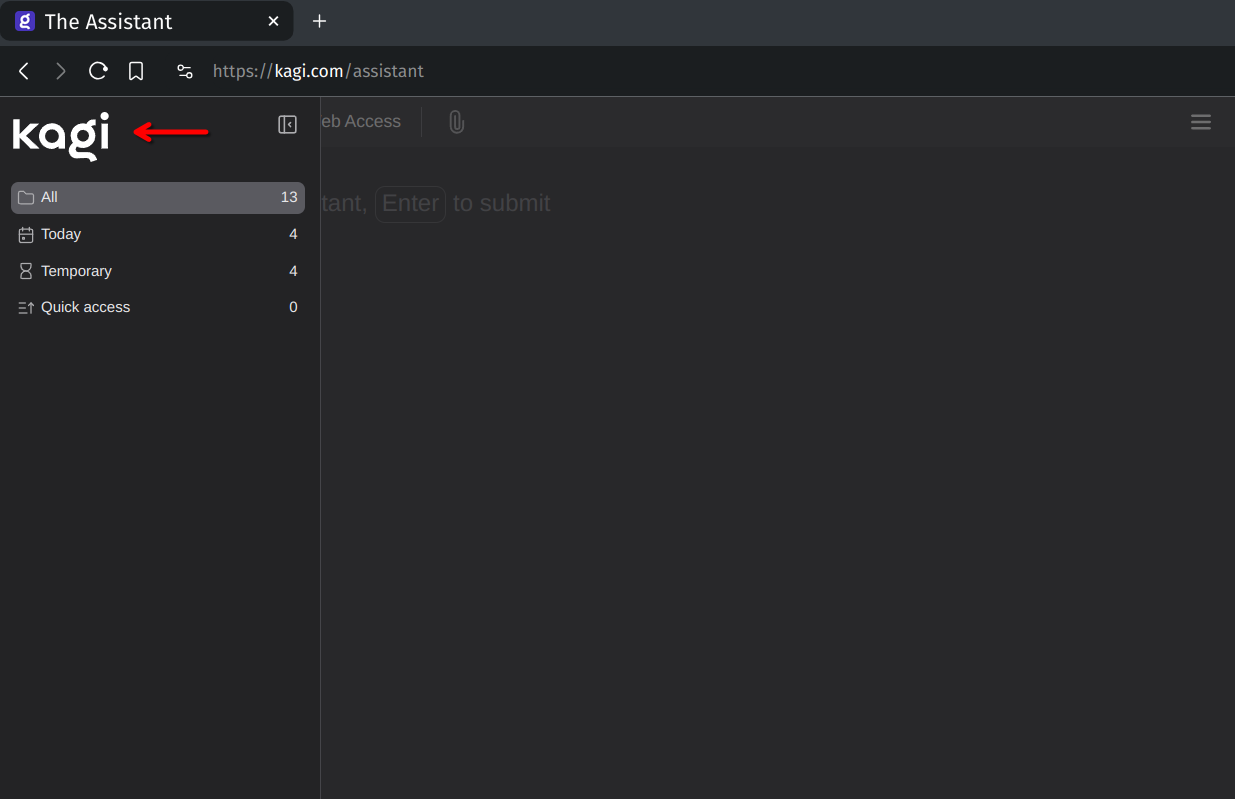Collapse the sidebar using the panel icon
Image resolution: width=1235 pixels, height=799 pixels.
(x=287, y=125)
